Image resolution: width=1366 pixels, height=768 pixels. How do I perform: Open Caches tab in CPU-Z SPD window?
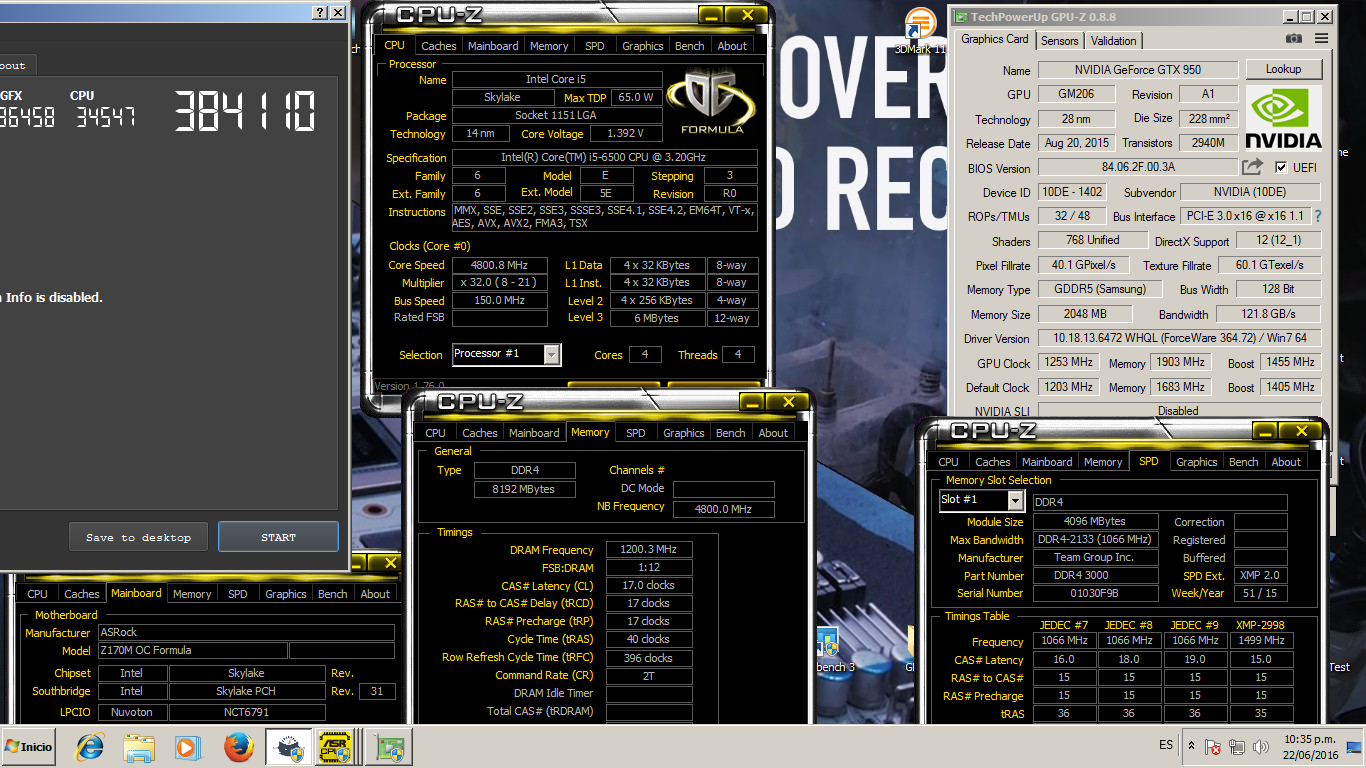click(x=993, y=462)
